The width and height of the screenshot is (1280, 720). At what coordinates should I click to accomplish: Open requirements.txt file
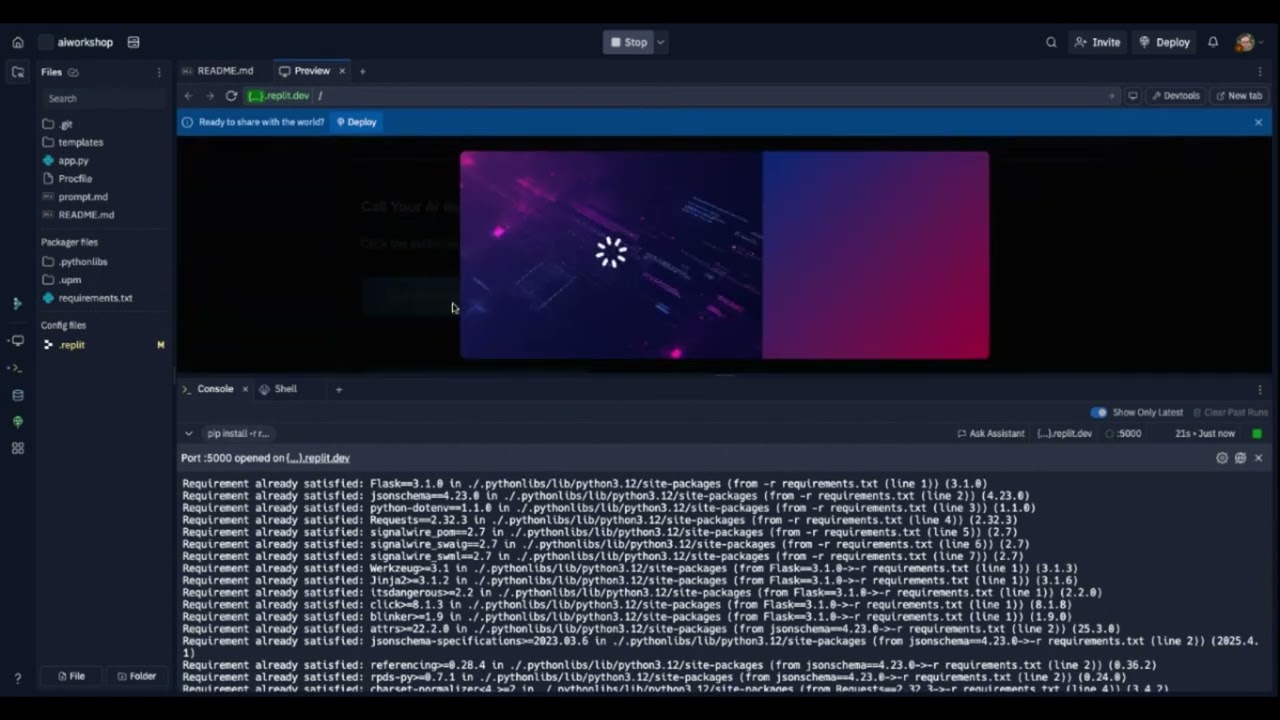[87, 298]
